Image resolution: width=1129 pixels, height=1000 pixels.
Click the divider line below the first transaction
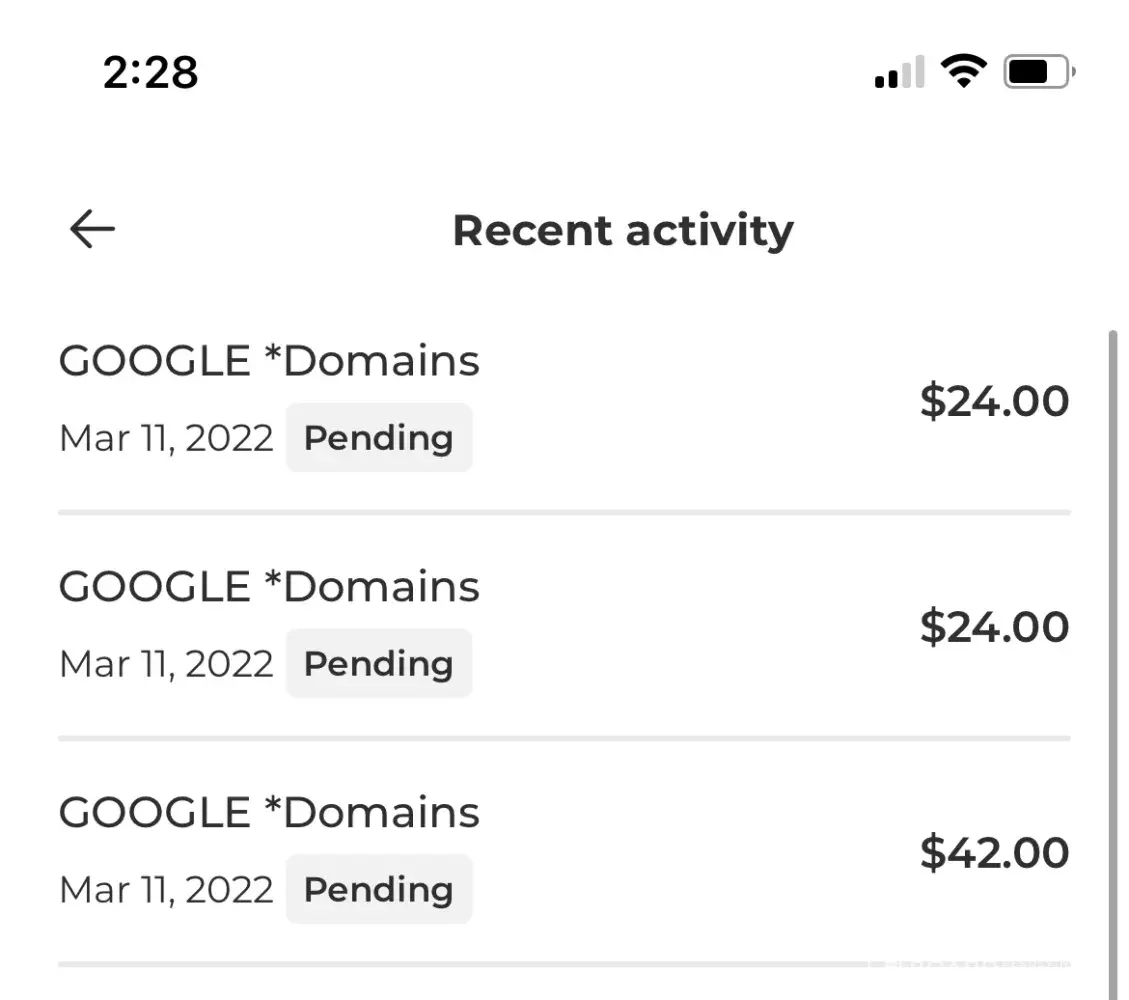(564, 513)
